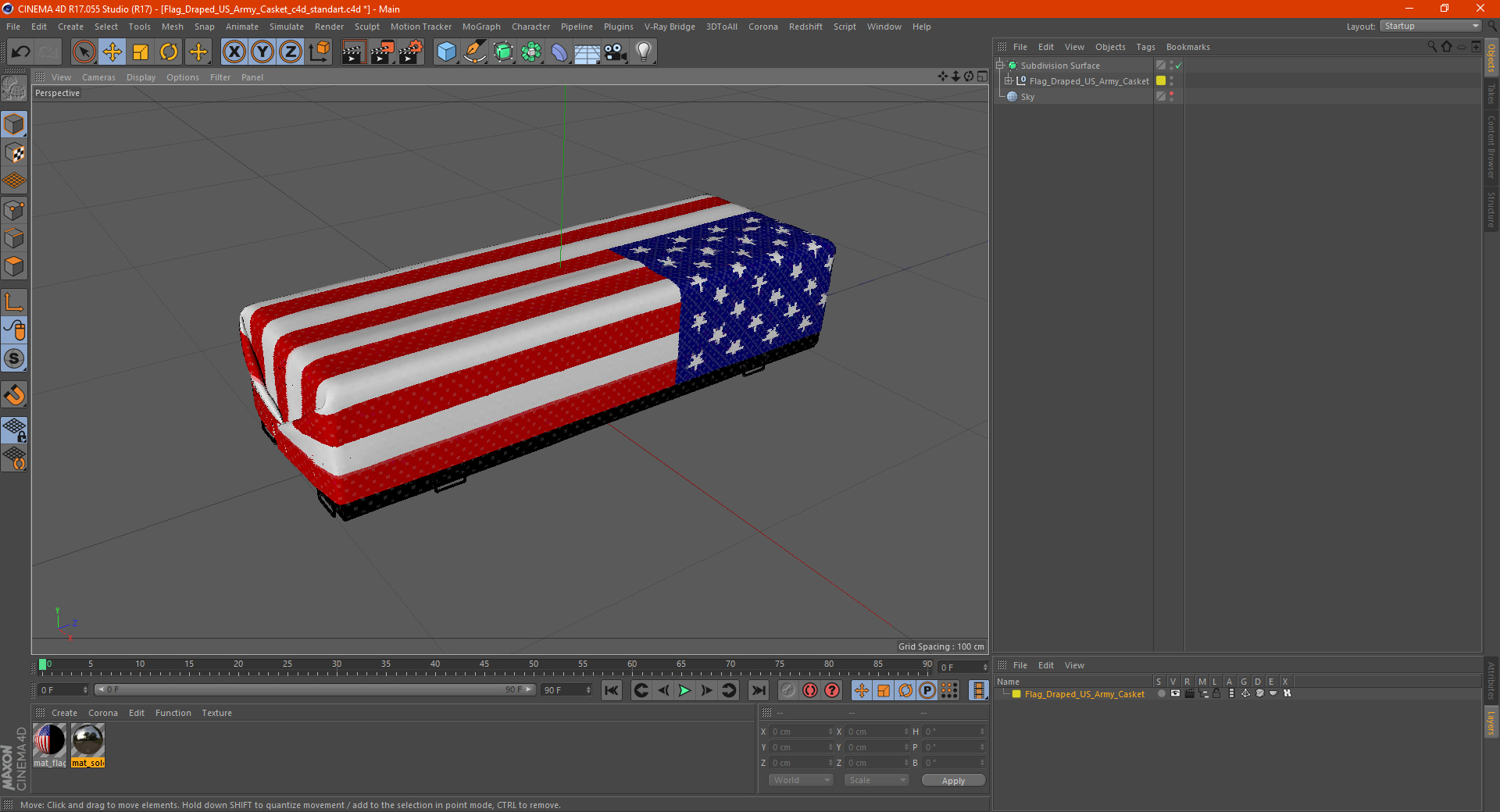This screenshot has width=1500, height=812.
Task: Open World coordinate dropdown
Action: (801, 780)
